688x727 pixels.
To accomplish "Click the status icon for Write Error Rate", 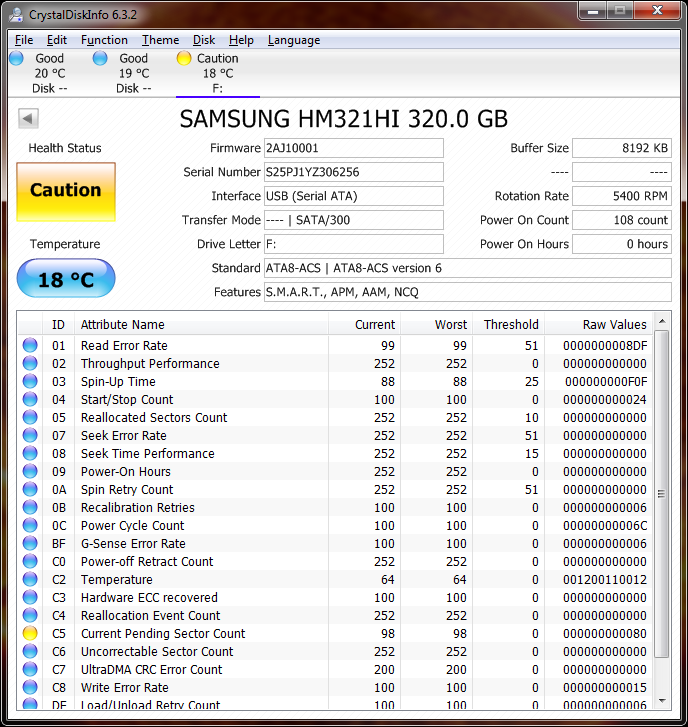I will [30, 688].
